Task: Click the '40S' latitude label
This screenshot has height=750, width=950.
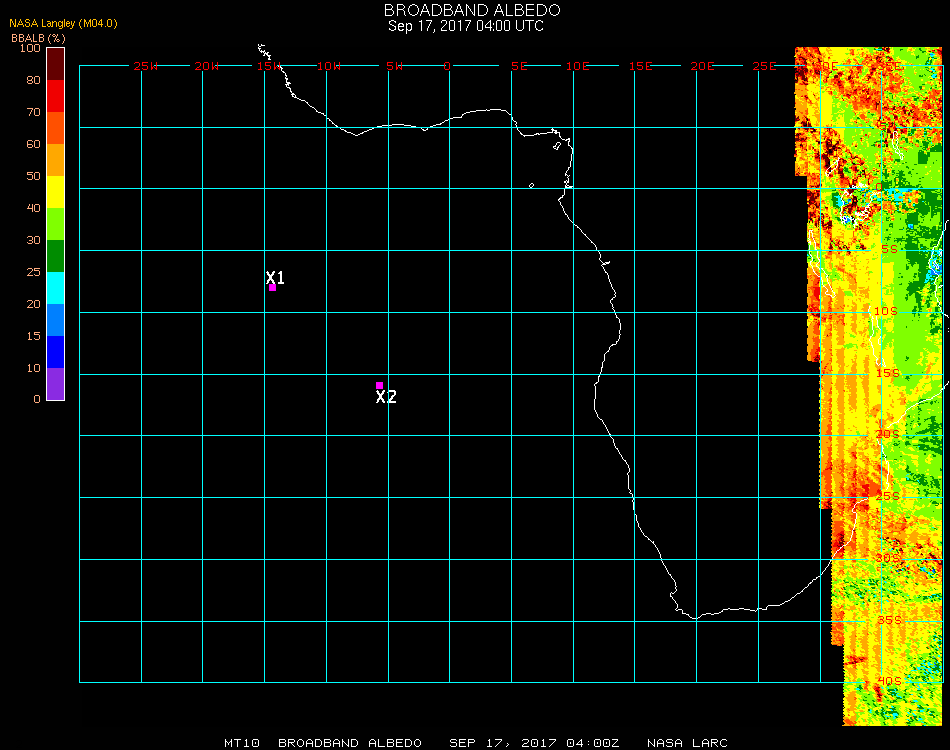Action: tap(889, 681)
